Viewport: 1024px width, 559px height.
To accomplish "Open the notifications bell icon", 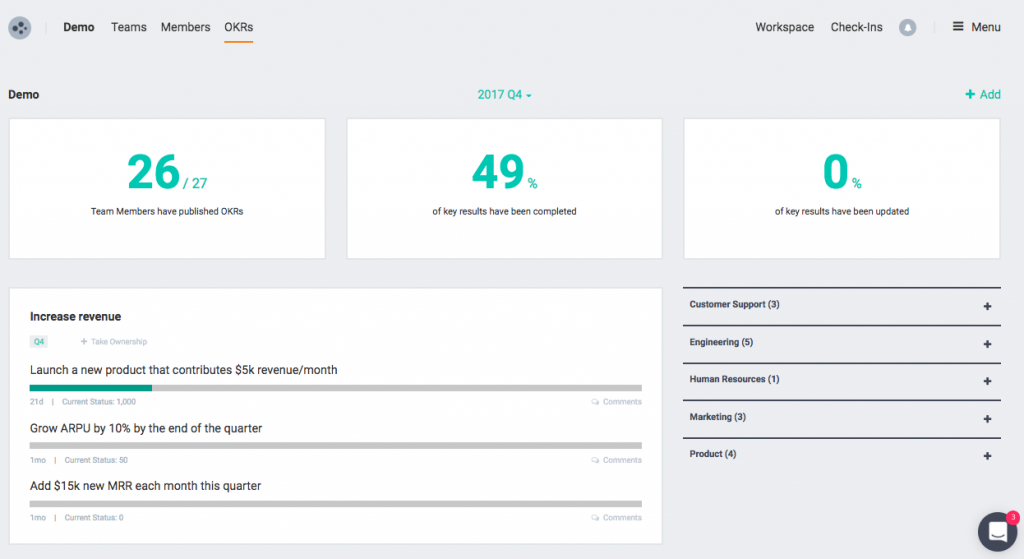I will (907, 27).
